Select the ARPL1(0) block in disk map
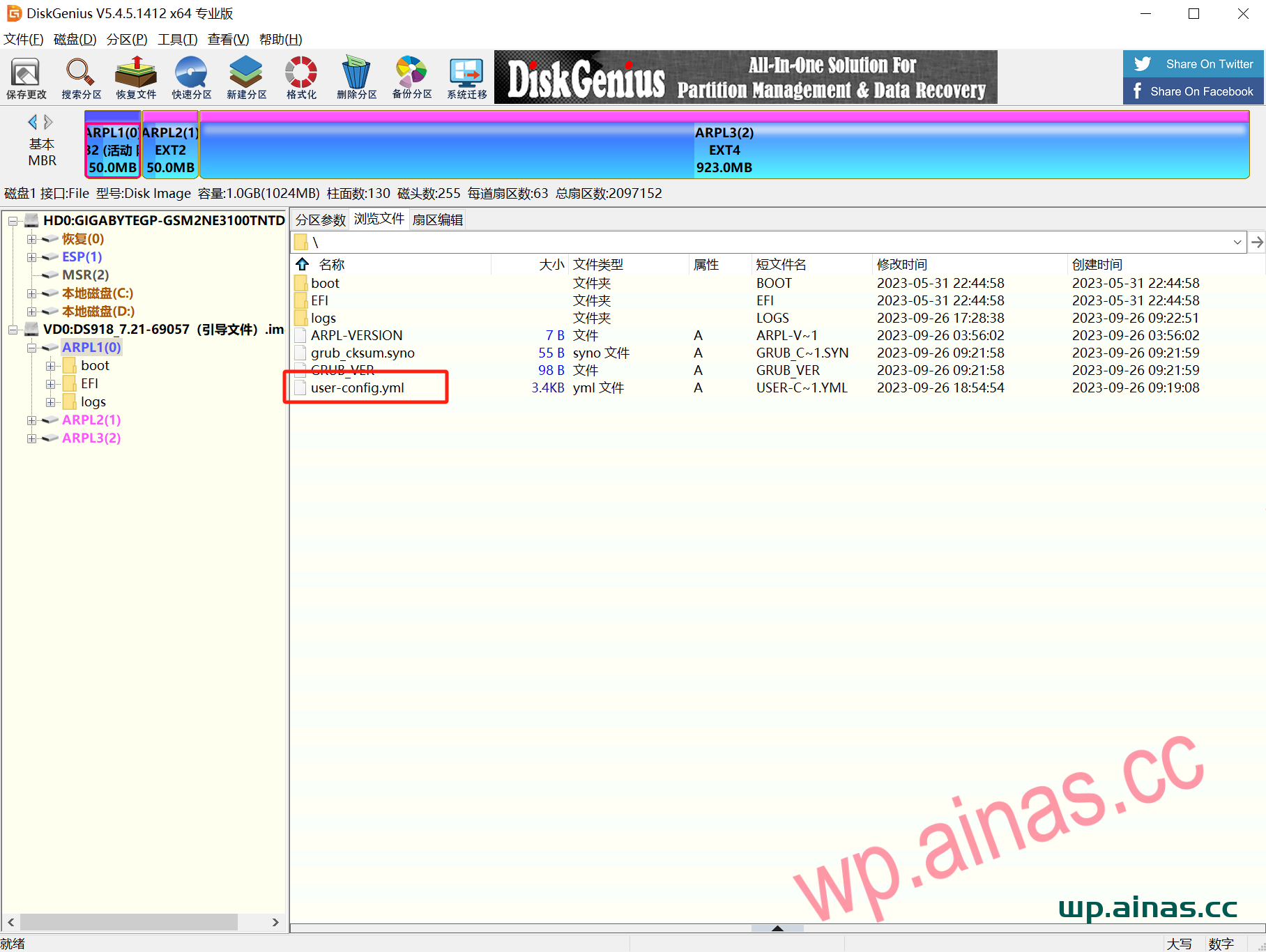This screenshot has height=952, width=1266. click(x=113, y=144)
